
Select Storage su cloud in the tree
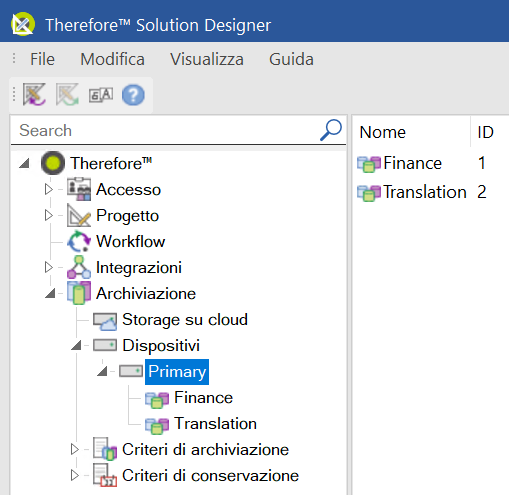(x=185, y=320)
